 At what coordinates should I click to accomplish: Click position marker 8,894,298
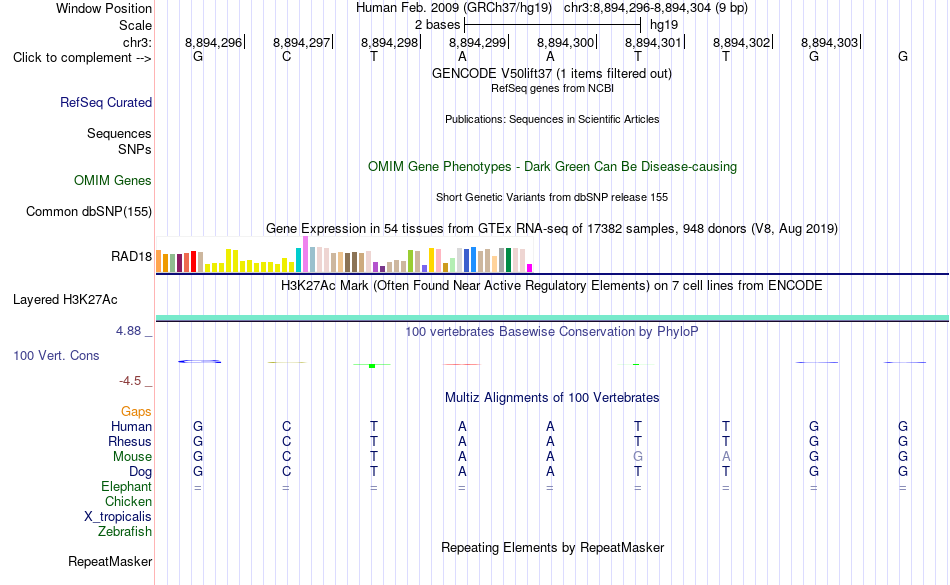[390, 42]
